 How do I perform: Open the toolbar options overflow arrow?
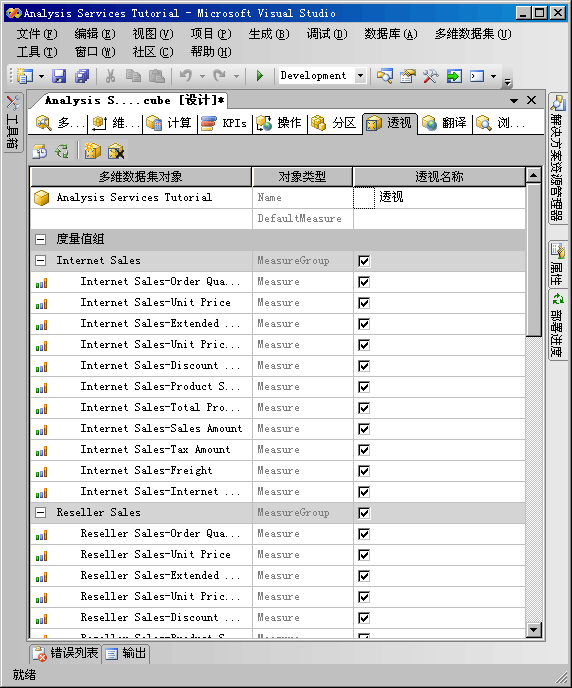tap(507, 82)
